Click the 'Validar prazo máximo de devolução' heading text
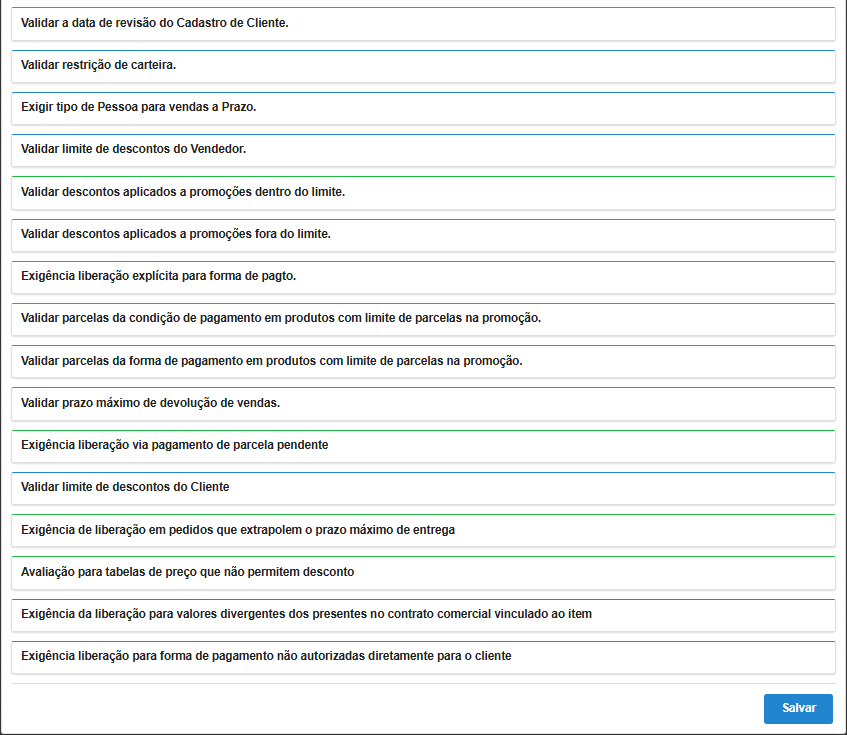The width and height of the screenshot is (847, 735). click(x=150, y=403)
